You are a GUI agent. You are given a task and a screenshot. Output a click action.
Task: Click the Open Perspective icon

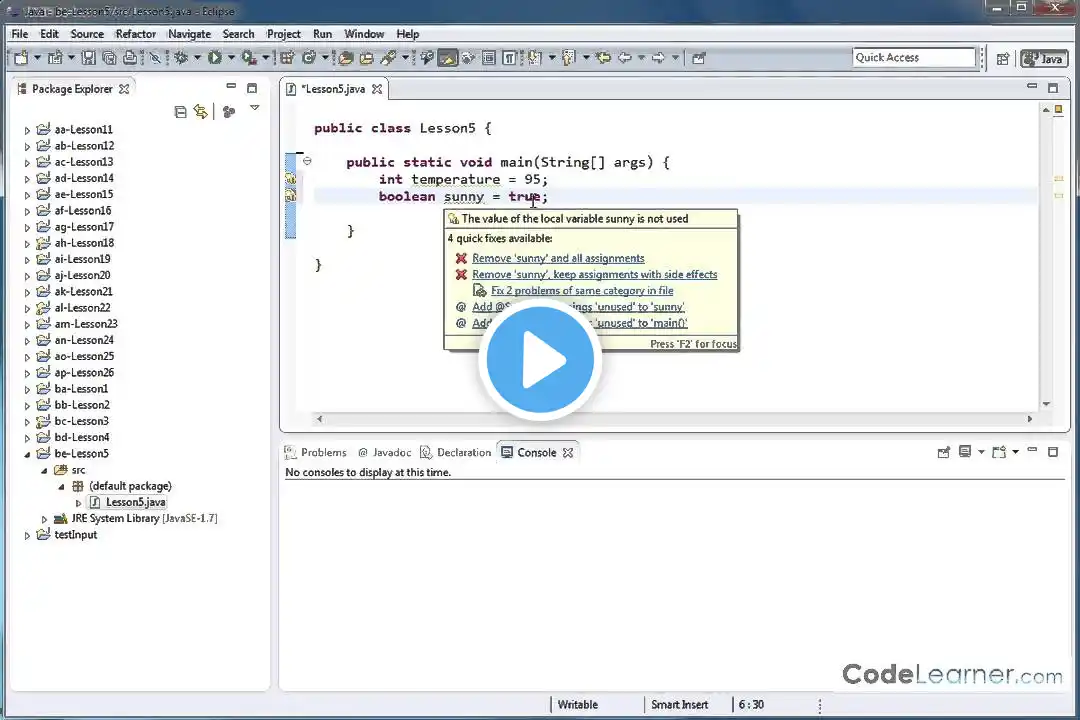point(1003,58)
